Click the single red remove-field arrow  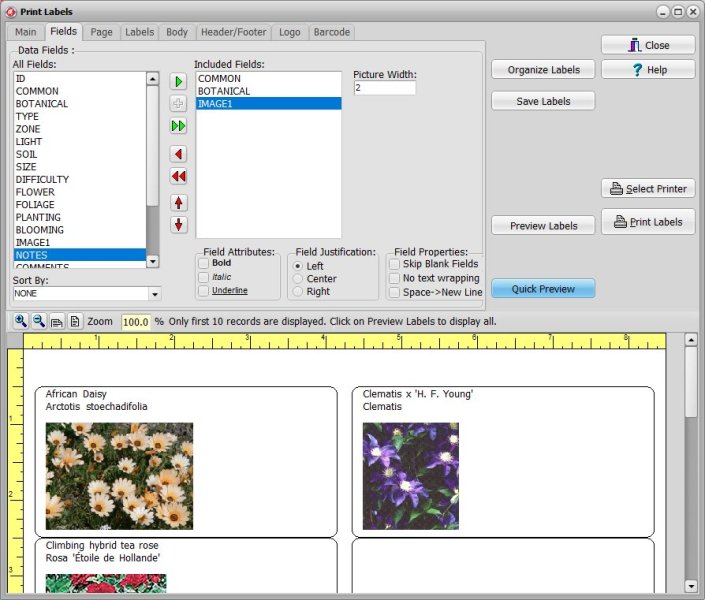pyautogui.click(x=178, y=154)
